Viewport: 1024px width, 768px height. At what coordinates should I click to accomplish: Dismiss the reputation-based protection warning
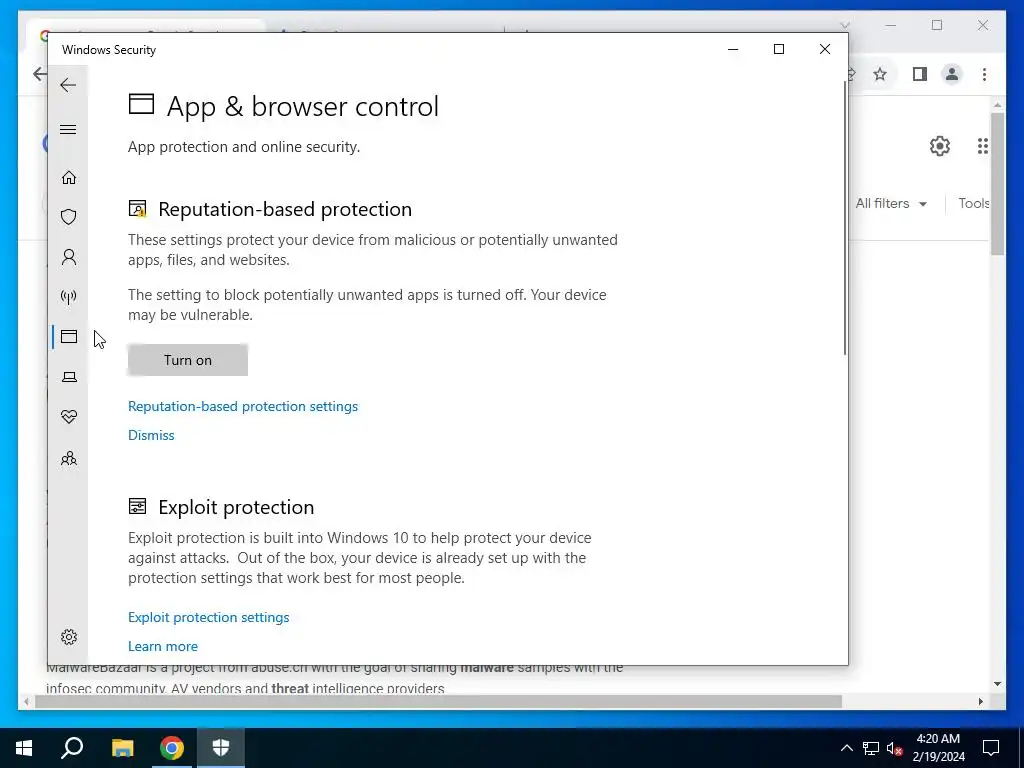151,435
